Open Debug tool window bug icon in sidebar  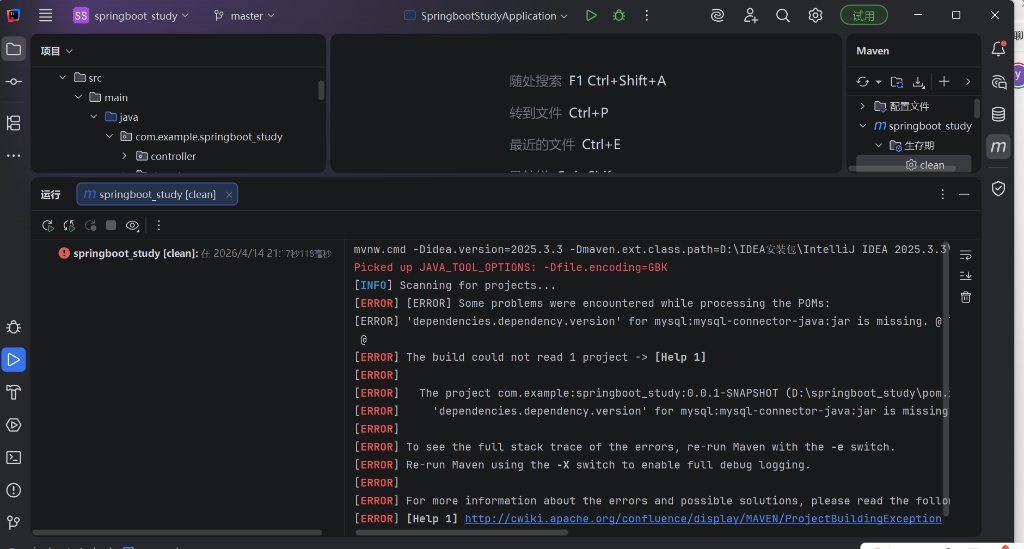[x=14, y=327]
